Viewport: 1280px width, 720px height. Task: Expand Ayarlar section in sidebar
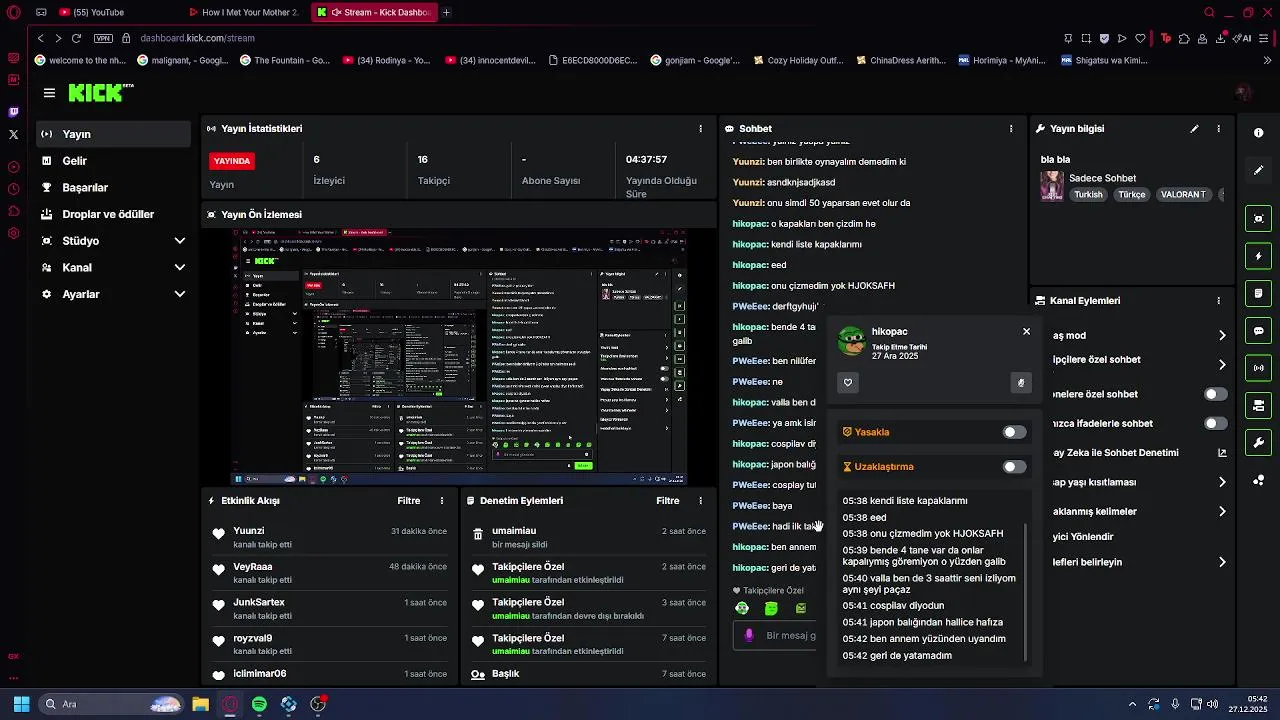(180, 295)
